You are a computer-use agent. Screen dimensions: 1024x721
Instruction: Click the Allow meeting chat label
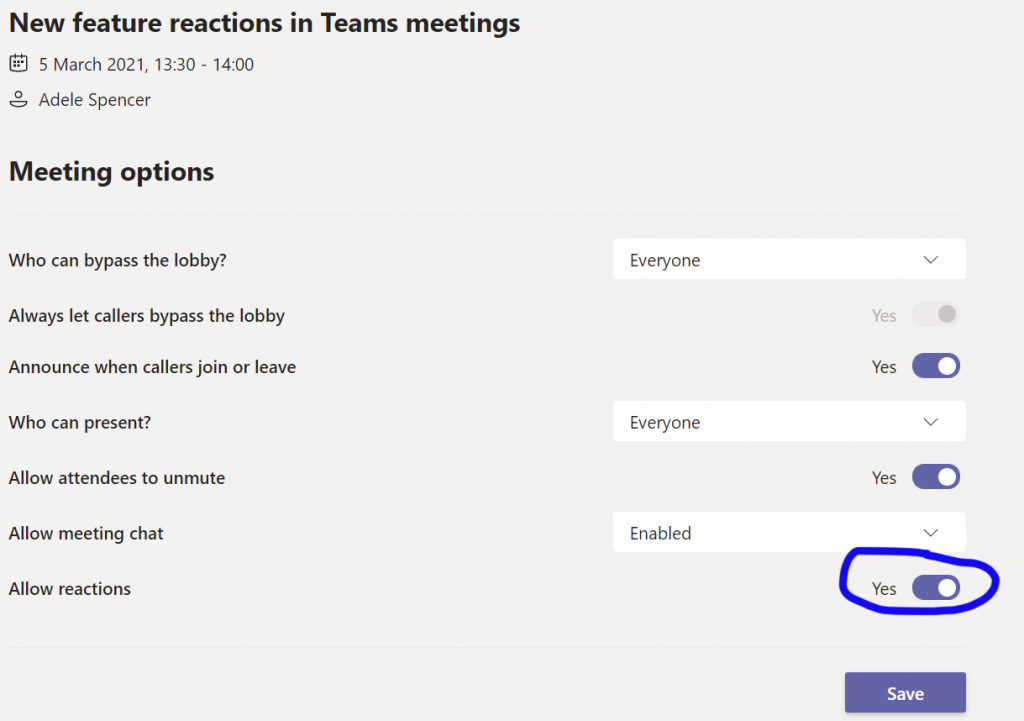pyautogui.click(x=86, y=534)
